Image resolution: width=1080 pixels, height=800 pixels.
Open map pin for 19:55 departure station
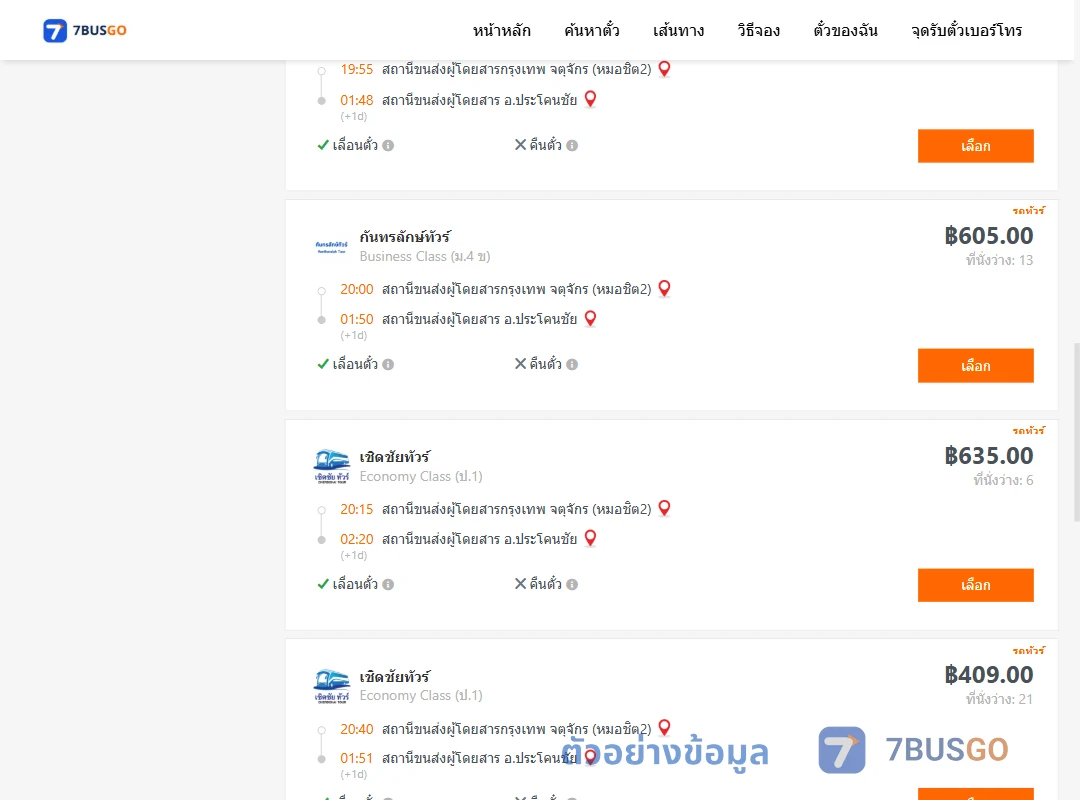click(x=664, y=68)
